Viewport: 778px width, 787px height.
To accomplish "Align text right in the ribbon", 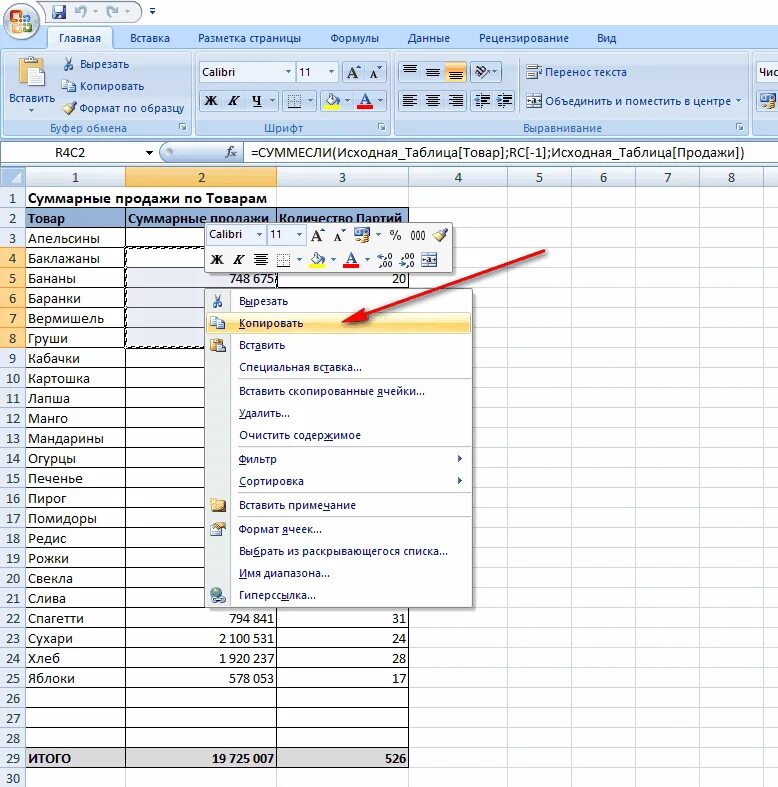I will pos(455,101).
